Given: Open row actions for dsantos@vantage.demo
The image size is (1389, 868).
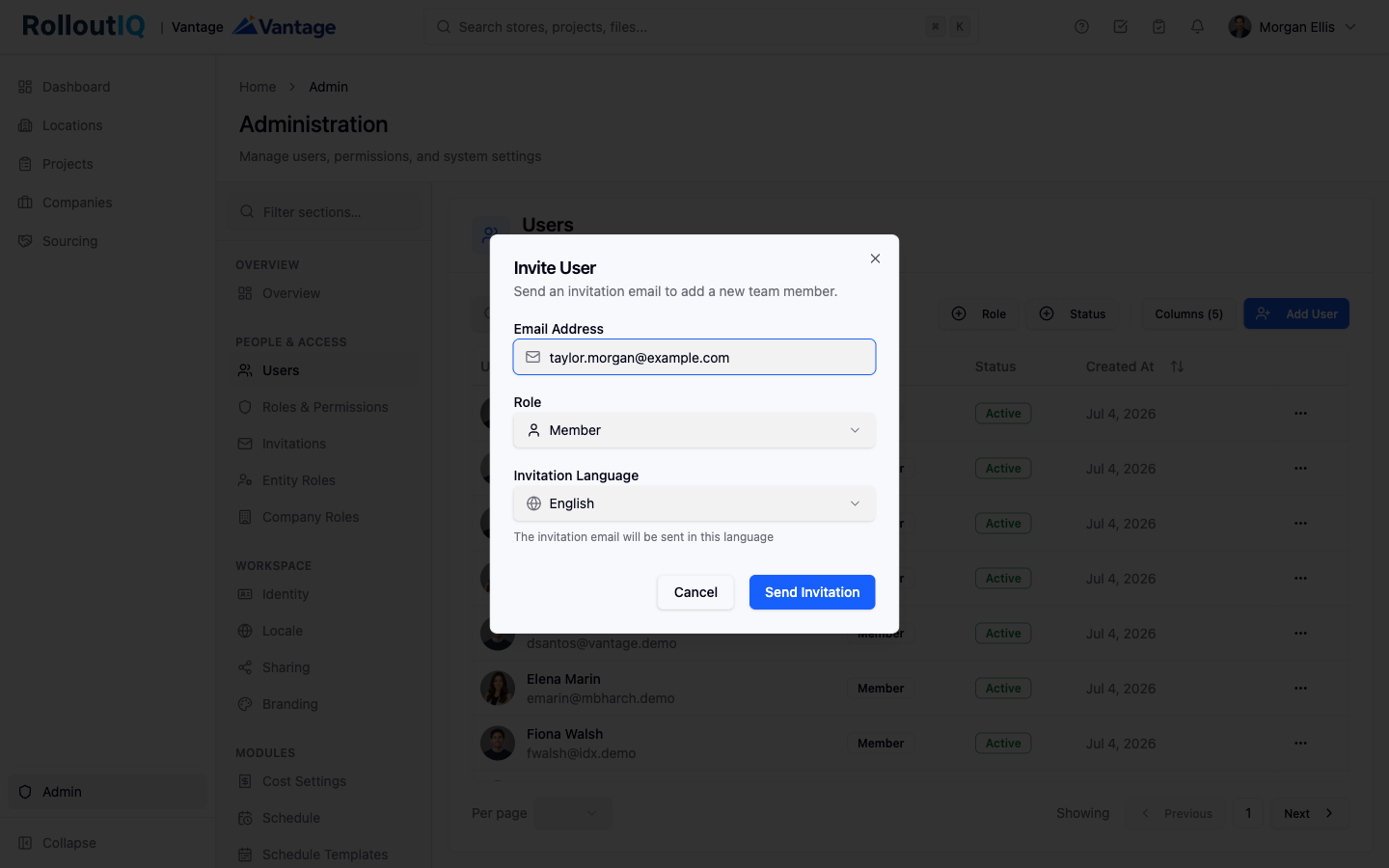Looking at the screenshot, I should 1300,634.
